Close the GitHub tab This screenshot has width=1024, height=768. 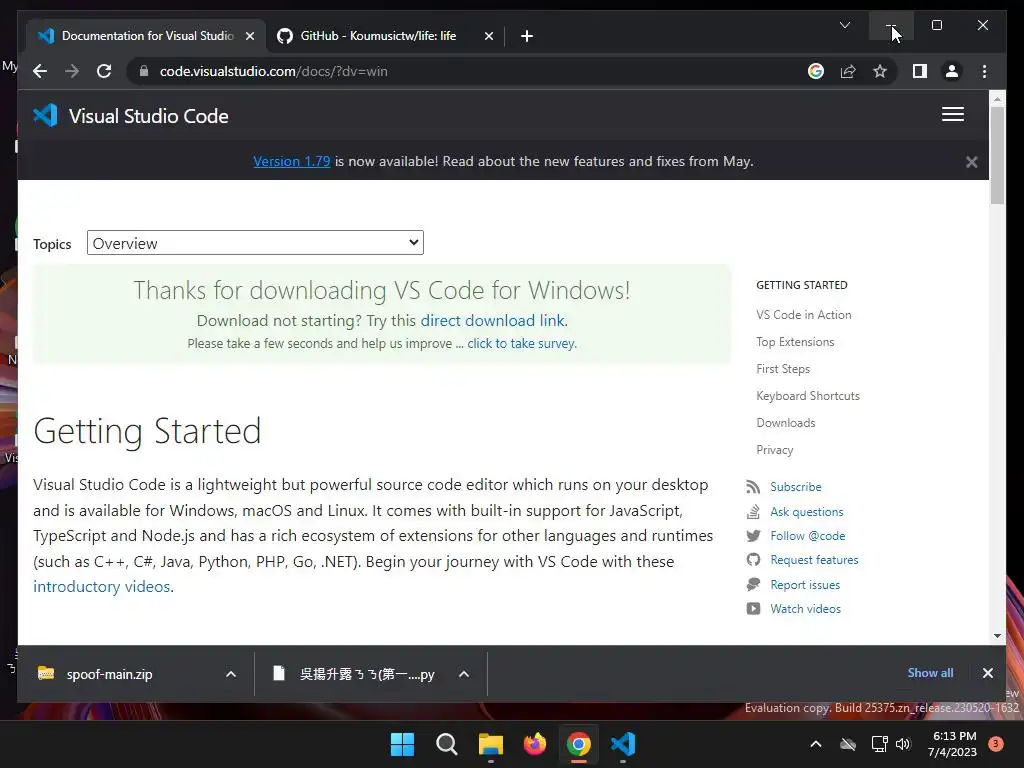coord(488,36)
